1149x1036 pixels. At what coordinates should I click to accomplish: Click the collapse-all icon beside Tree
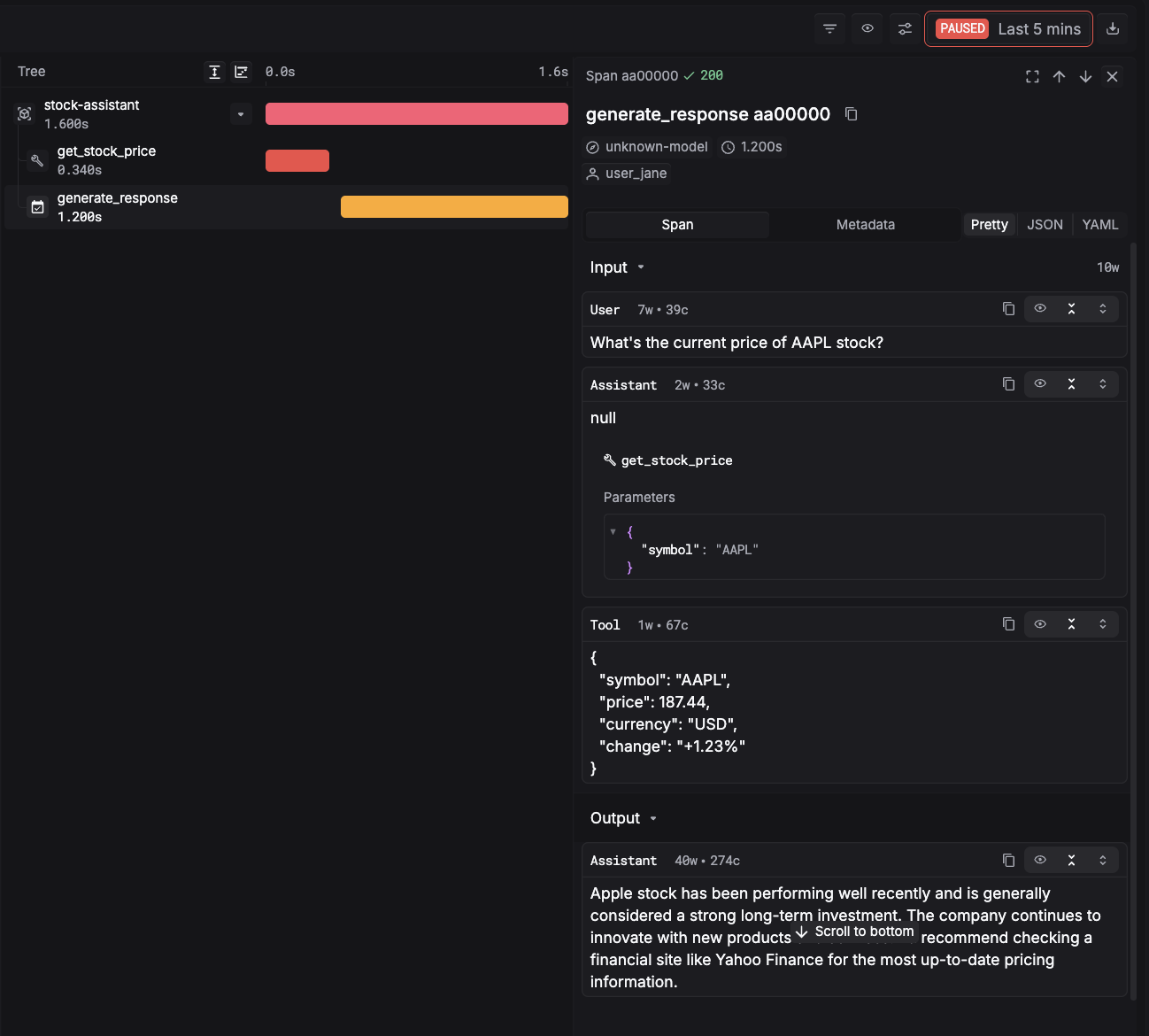point(241,72)
